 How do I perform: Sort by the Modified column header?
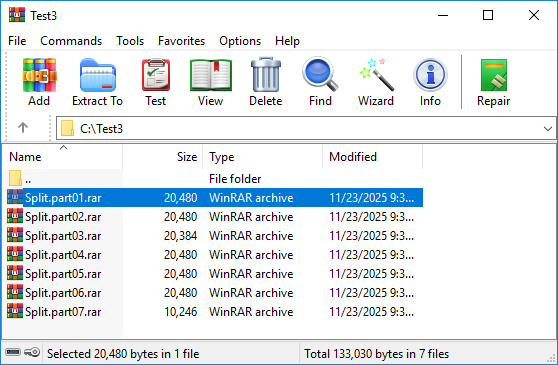(x=373, y=157)
